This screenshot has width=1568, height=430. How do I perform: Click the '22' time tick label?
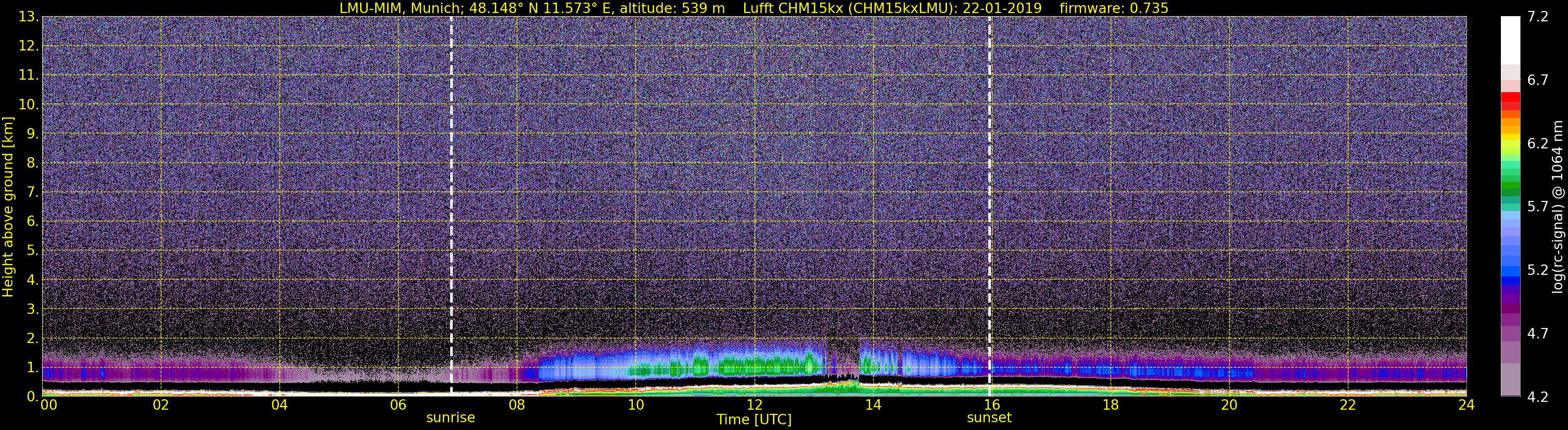pyautogui.click(x=1348, y=405)
